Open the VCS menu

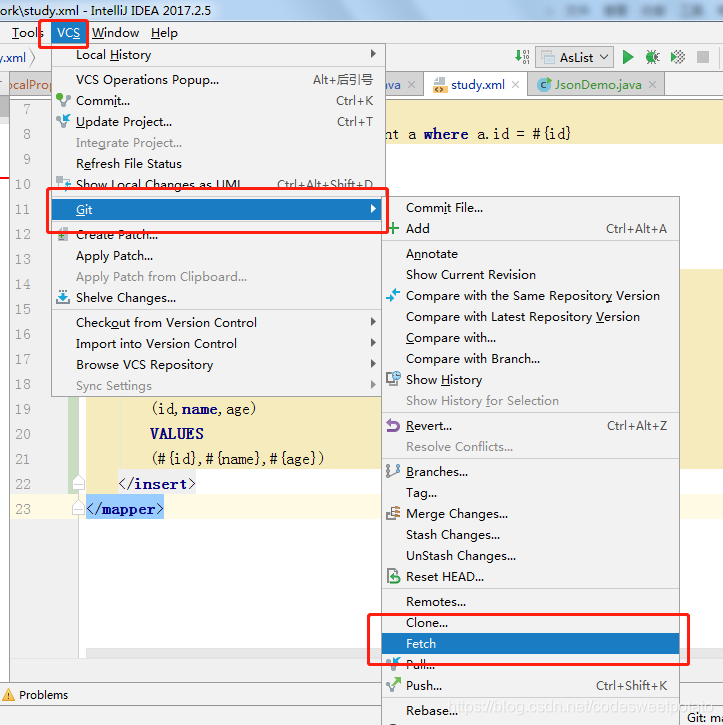click(68, 33)
